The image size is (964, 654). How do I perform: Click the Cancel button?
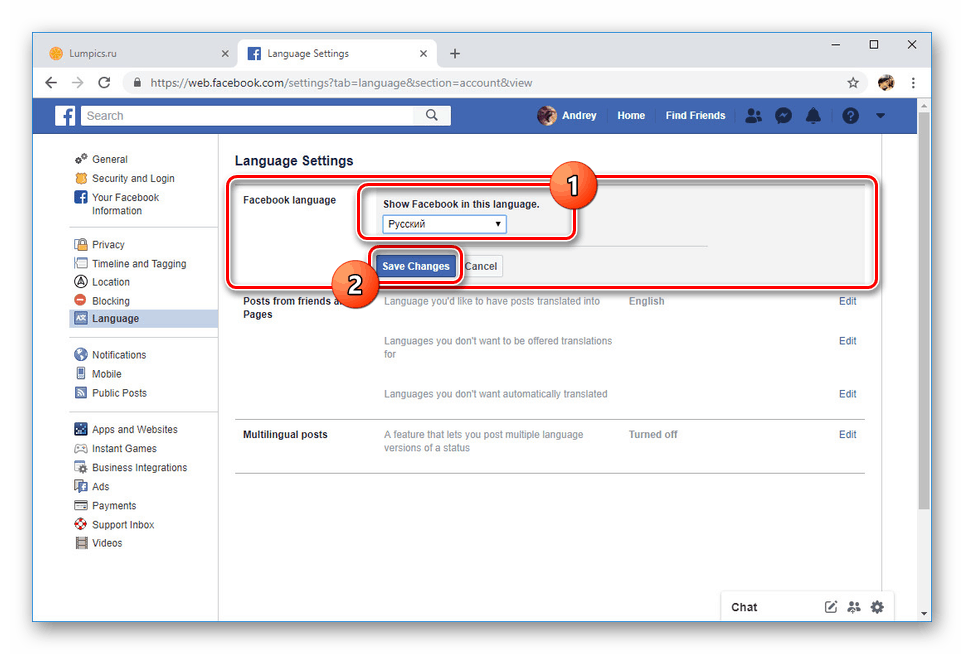tap(481, 266)
